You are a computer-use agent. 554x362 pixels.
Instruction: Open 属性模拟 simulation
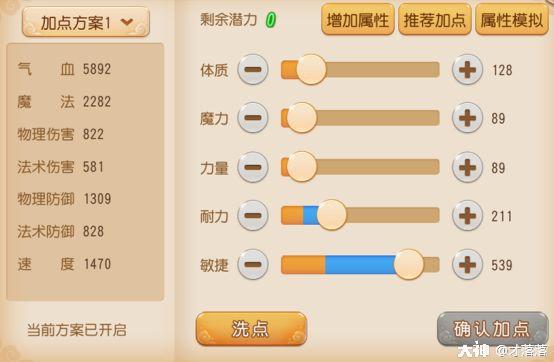512,20
